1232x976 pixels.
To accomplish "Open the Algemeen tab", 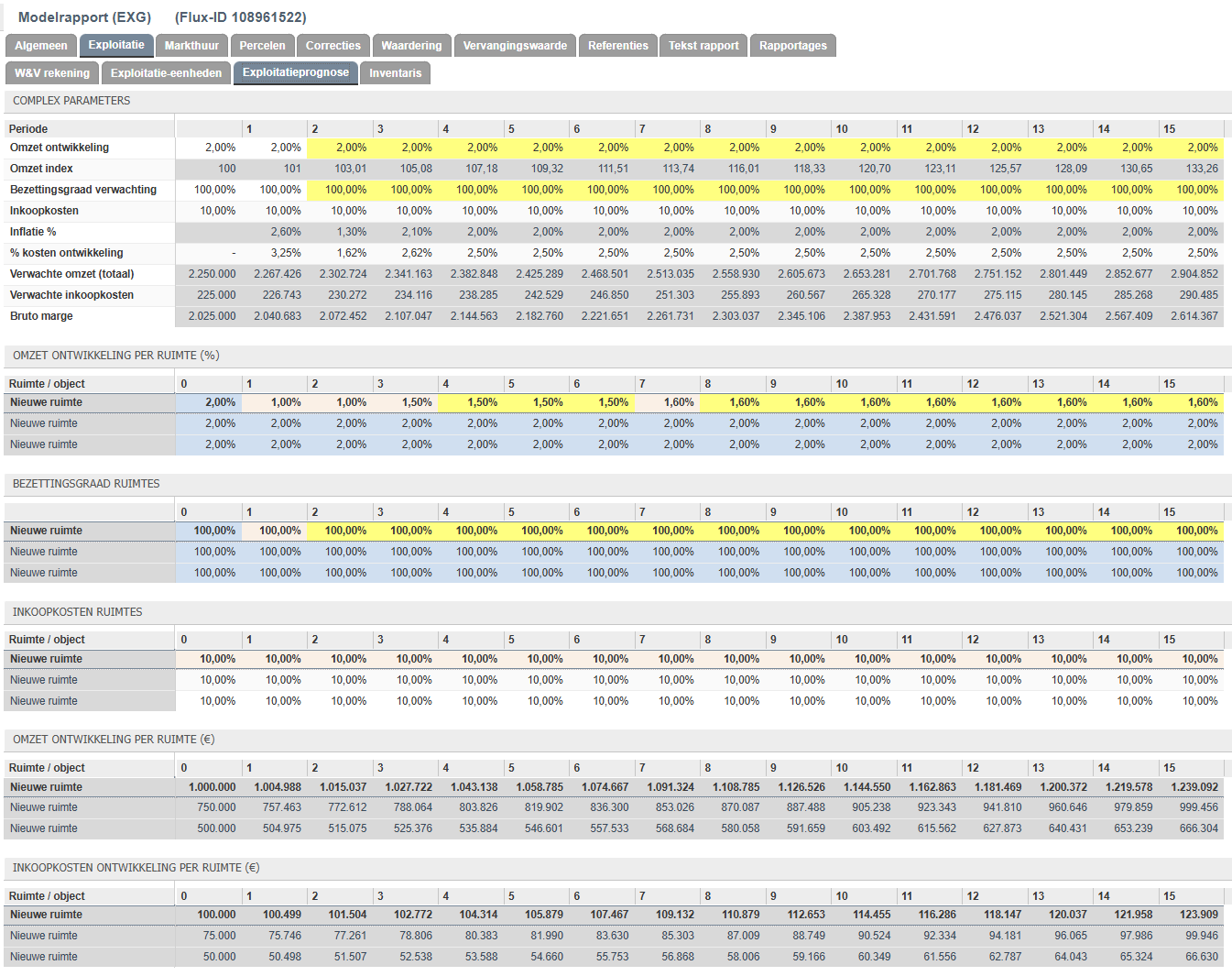I will (x=41, y=46).
